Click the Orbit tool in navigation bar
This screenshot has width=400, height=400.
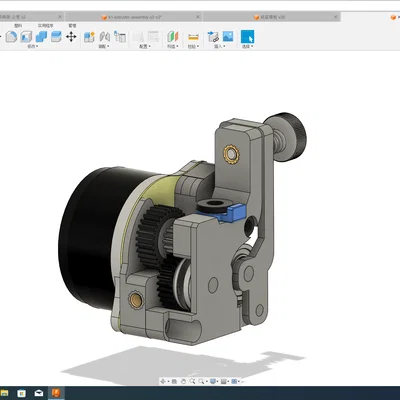(x=163, y=381)
